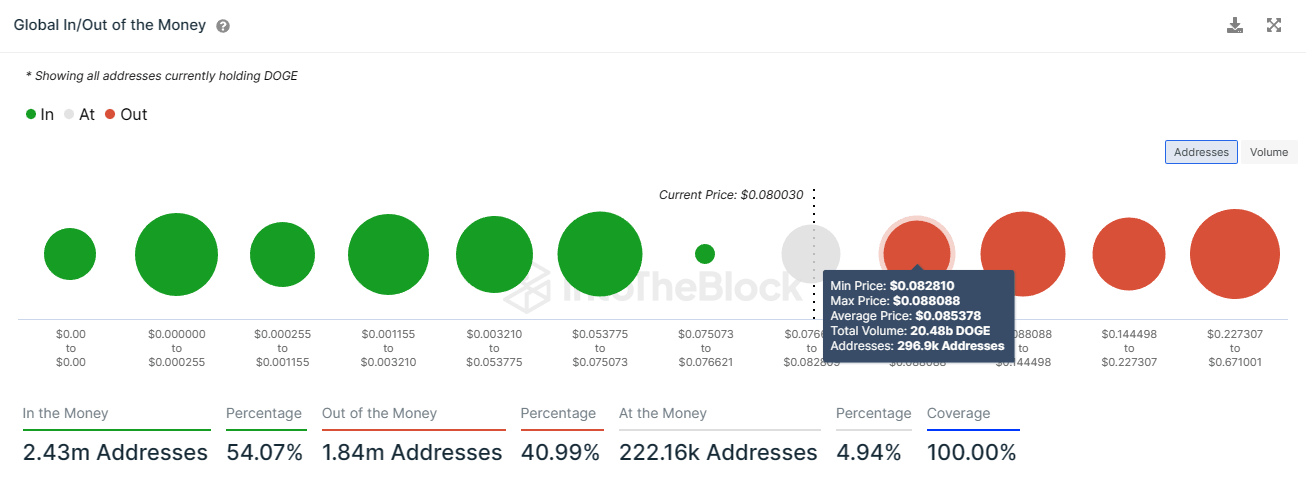Click bubble for $0.003210 to $0.053775
This screenshot has height=491, width=1306.
(495, 254)
